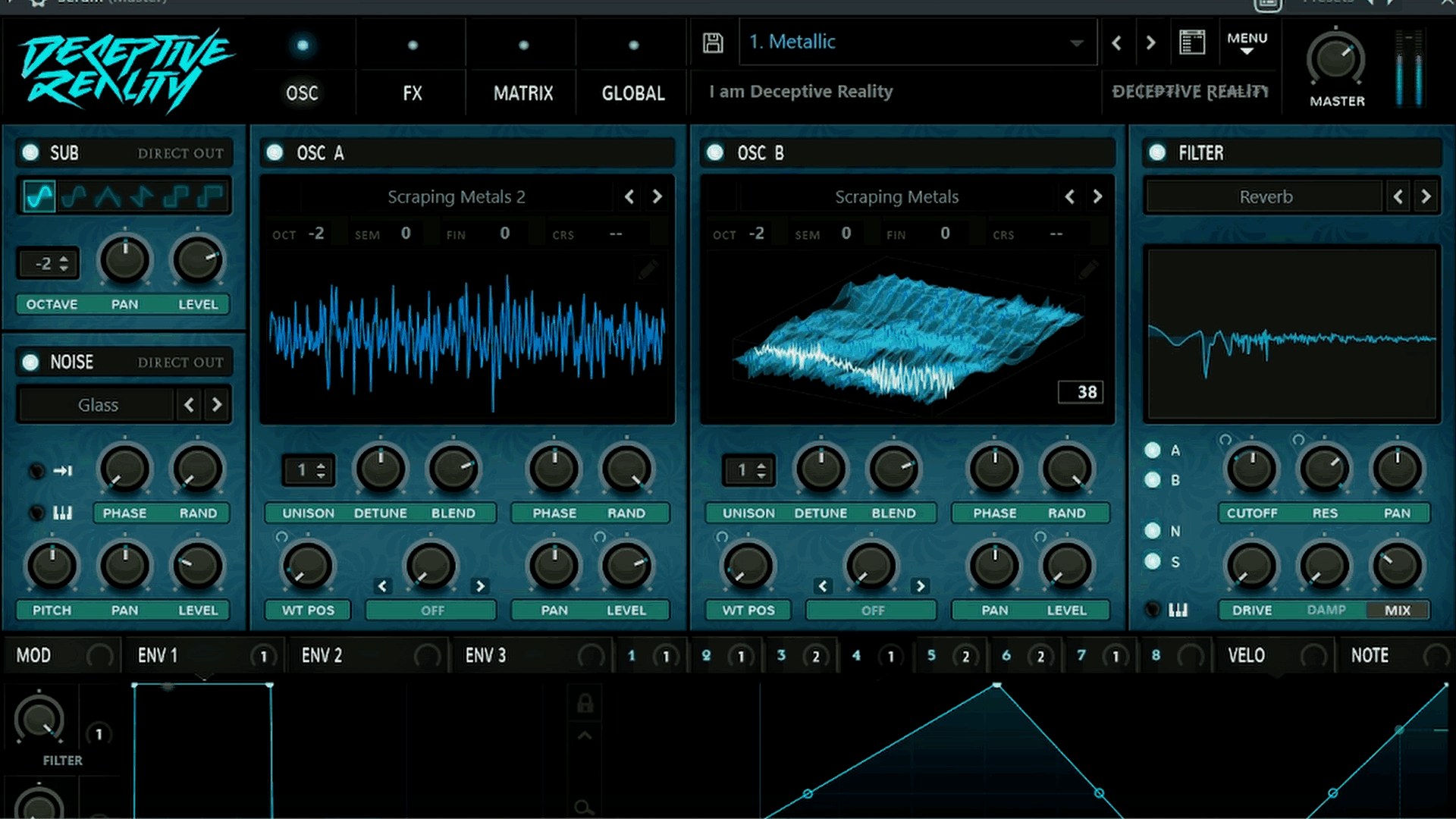Switch to the FX tab
This screenshot has height=819, width=1456.
pyautogui.click(x=411, y=93)
